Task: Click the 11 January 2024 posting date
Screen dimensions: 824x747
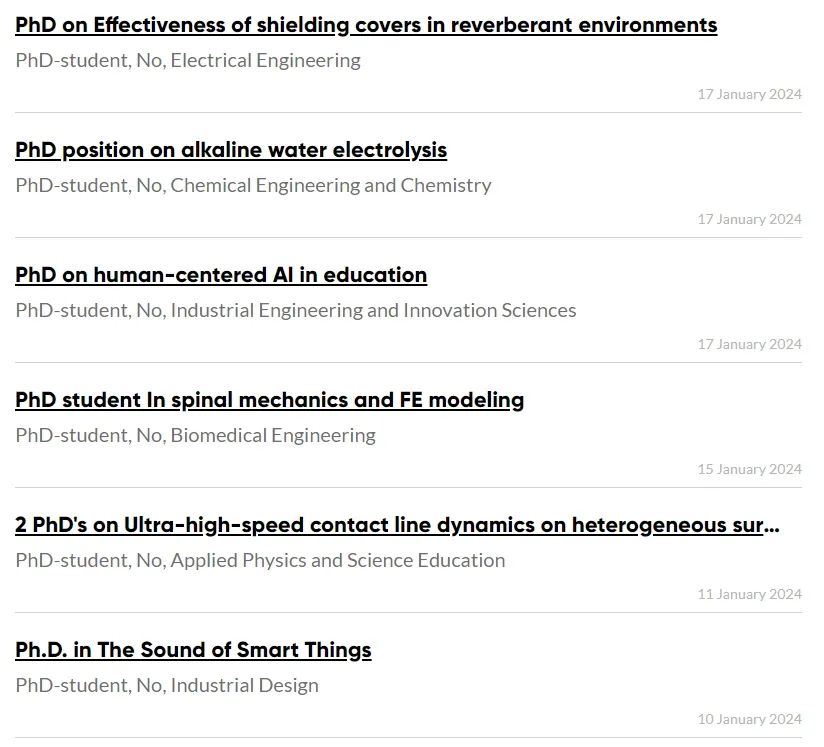Action: [749, 595]
